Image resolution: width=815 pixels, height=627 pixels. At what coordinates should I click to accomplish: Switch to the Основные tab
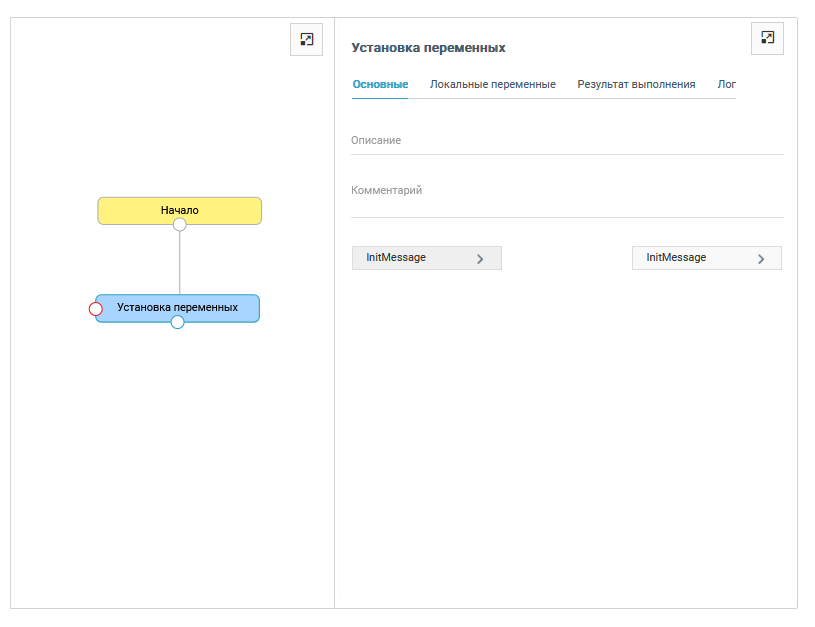380,84
